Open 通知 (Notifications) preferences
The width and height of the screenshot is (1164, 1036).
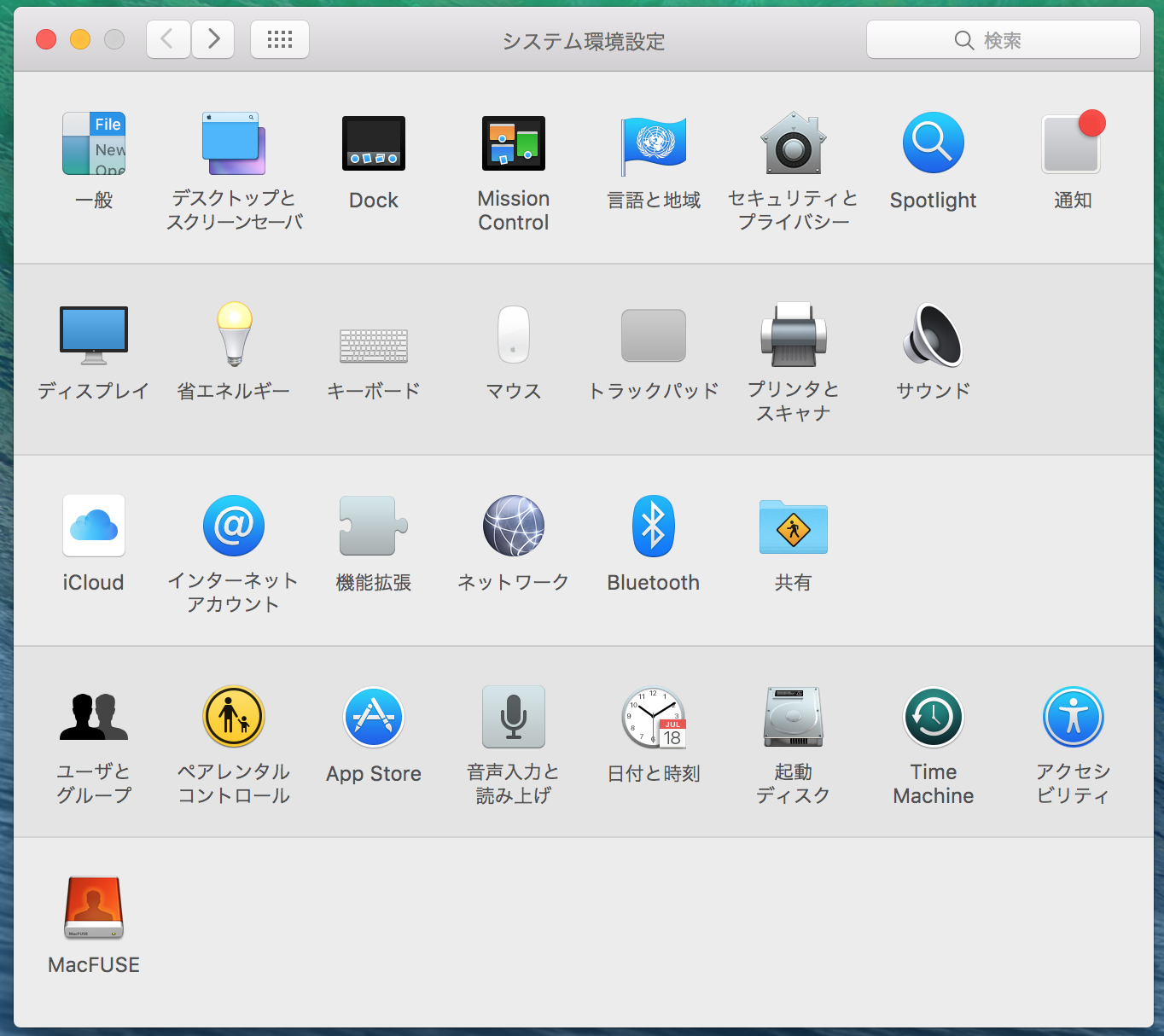click(1073, 142)
